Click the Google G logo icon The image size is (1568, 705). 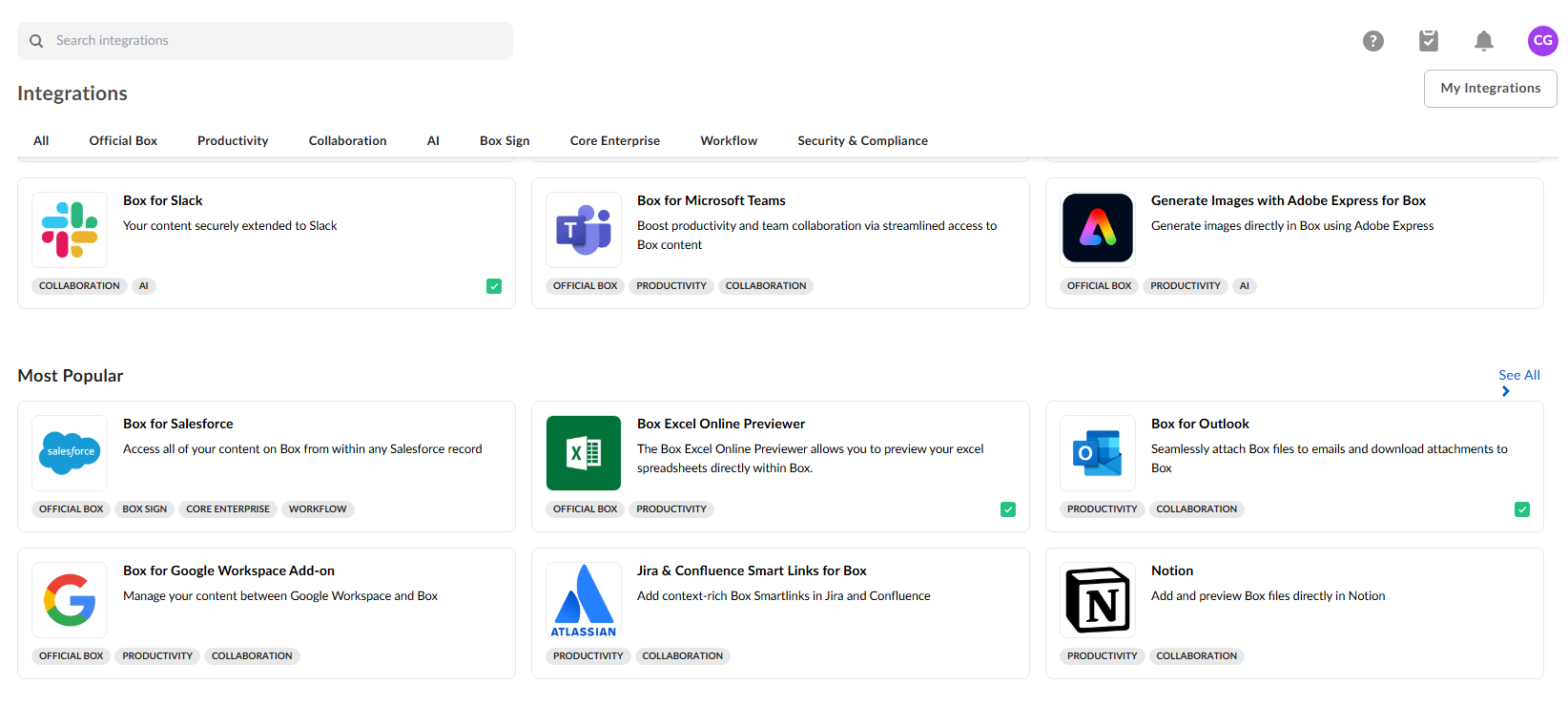coord(70,600)
